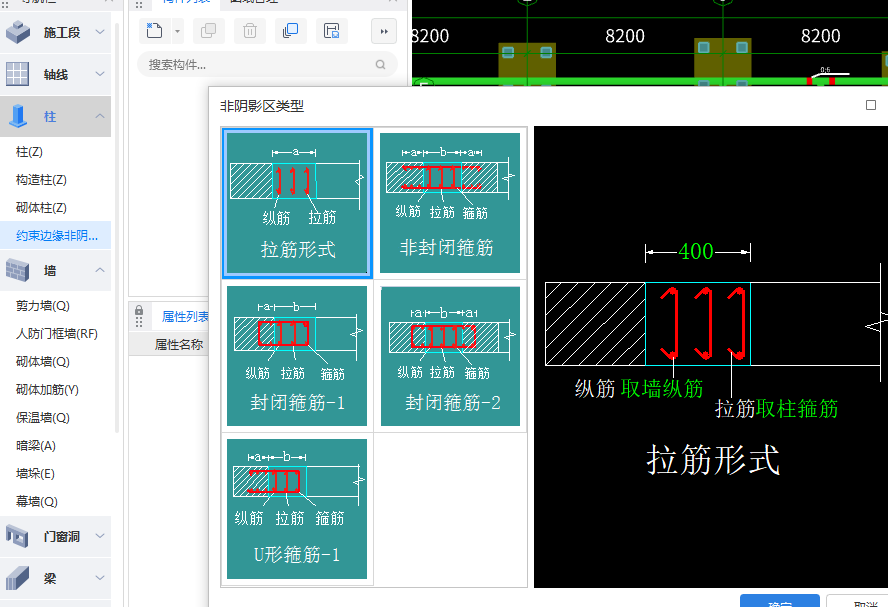This screenshot has height=607, width=888.
Task: Click the left panel drag handle dots
Action: [x=7, y=3]
